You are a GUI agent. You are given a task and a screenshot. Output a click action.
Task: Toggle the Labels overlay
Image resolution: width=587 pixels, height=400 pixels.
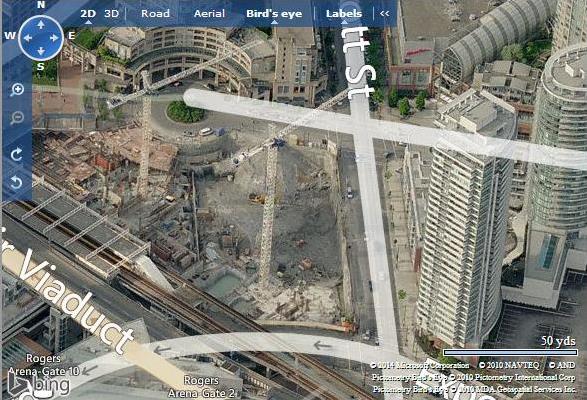(344, 13)
